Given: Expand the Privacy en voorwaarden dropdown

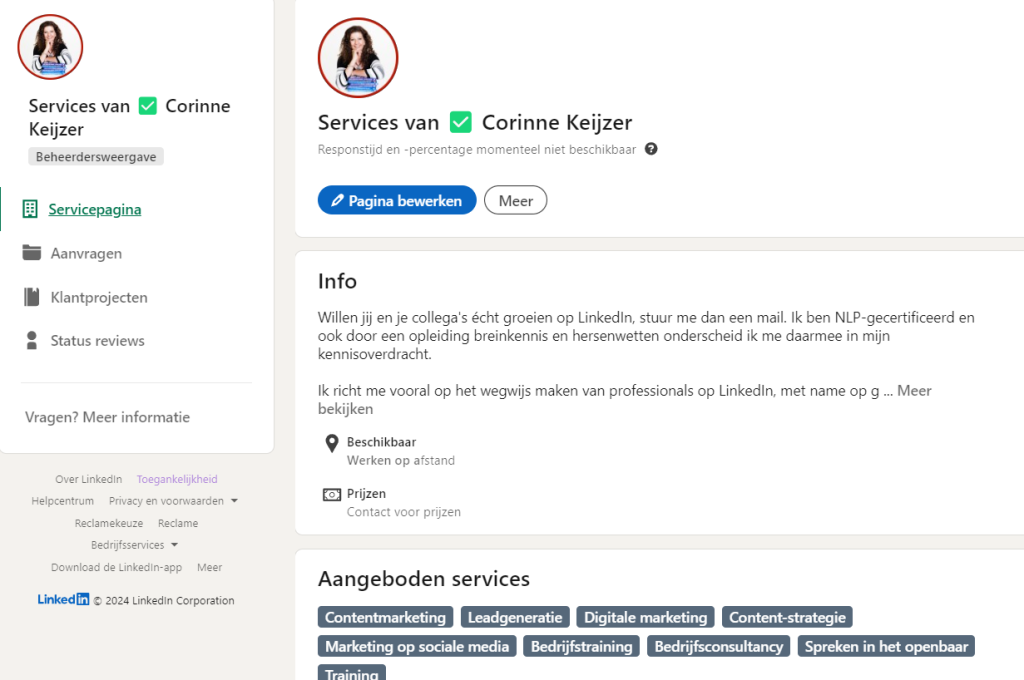Looking at the screenshot, I should tap(173, 501).
